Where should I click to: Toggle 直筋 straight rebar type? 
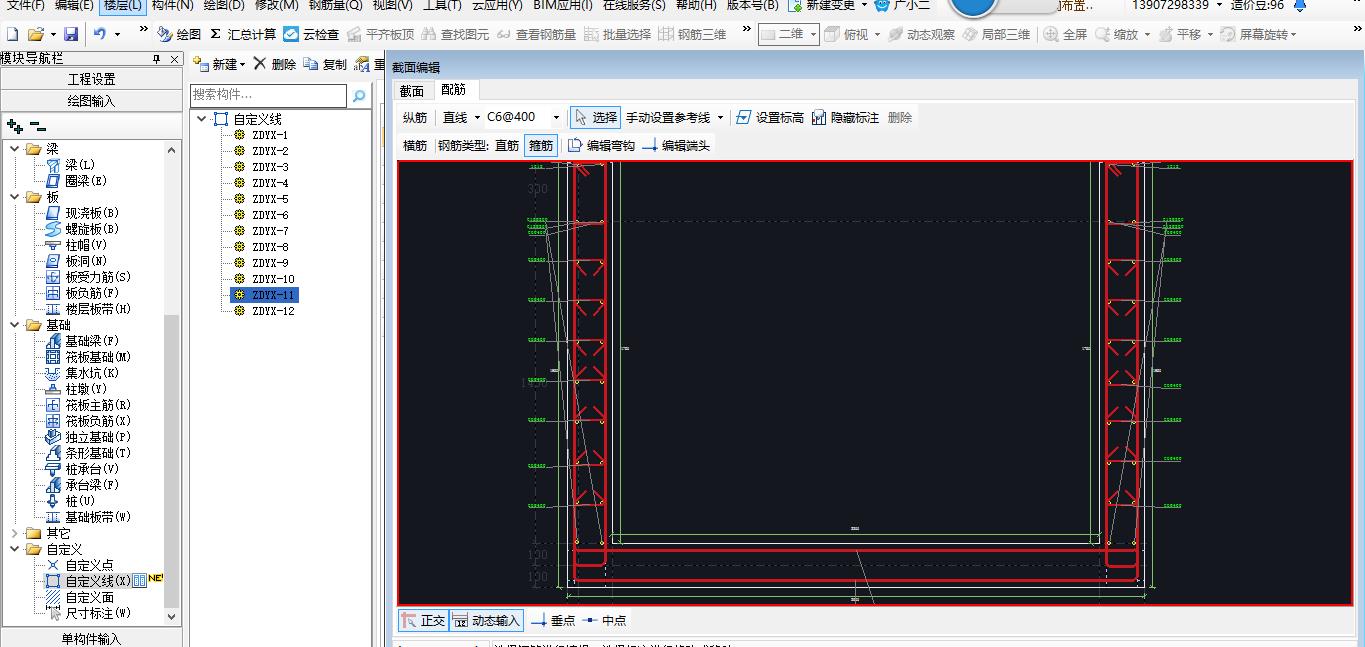tap(507, 145)
